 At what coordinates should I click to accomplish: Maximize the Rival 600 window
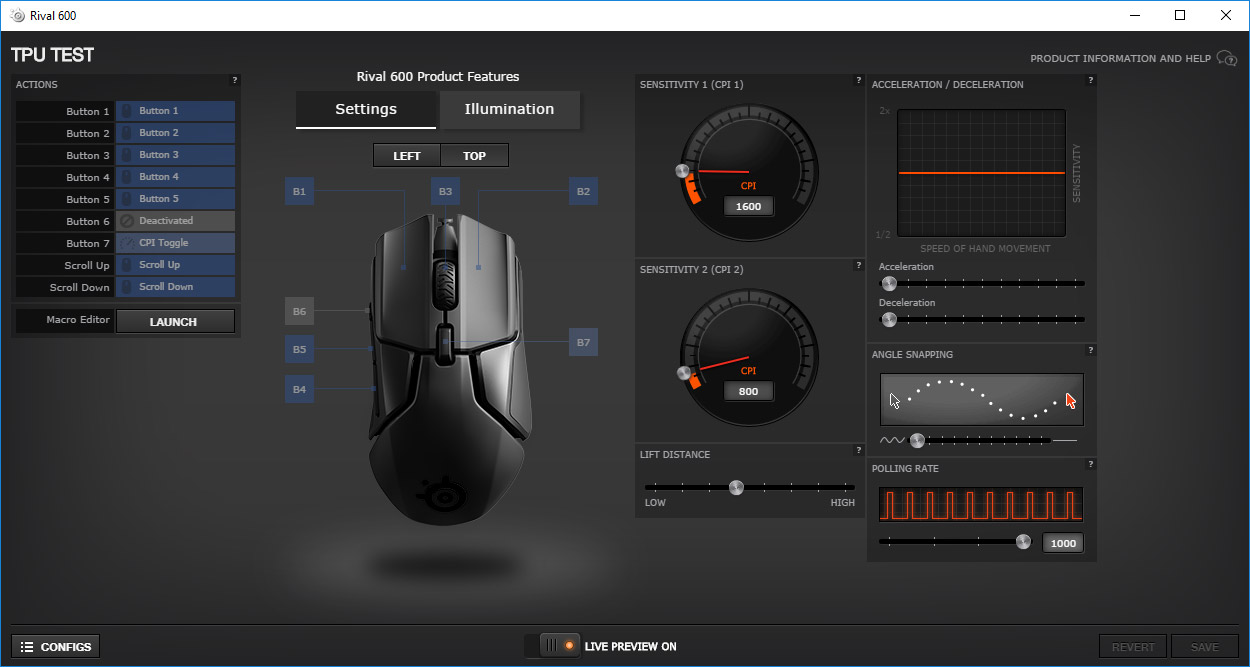pyautogui.click(x=1180, y=15)
